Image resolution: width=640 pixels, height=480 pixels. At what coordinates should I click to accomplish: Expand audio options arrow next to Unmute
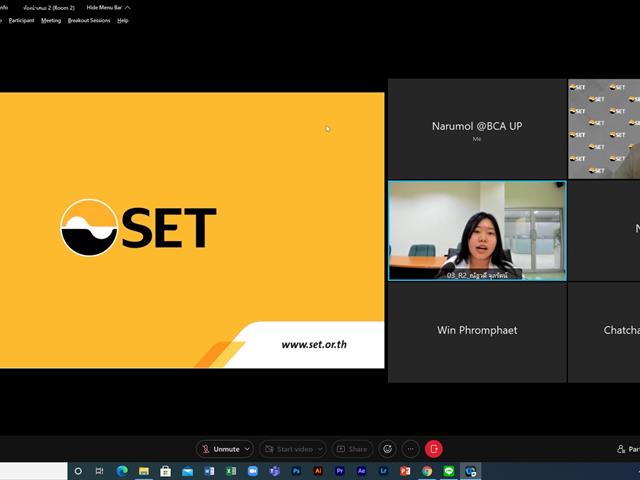[x=247, y=449]
